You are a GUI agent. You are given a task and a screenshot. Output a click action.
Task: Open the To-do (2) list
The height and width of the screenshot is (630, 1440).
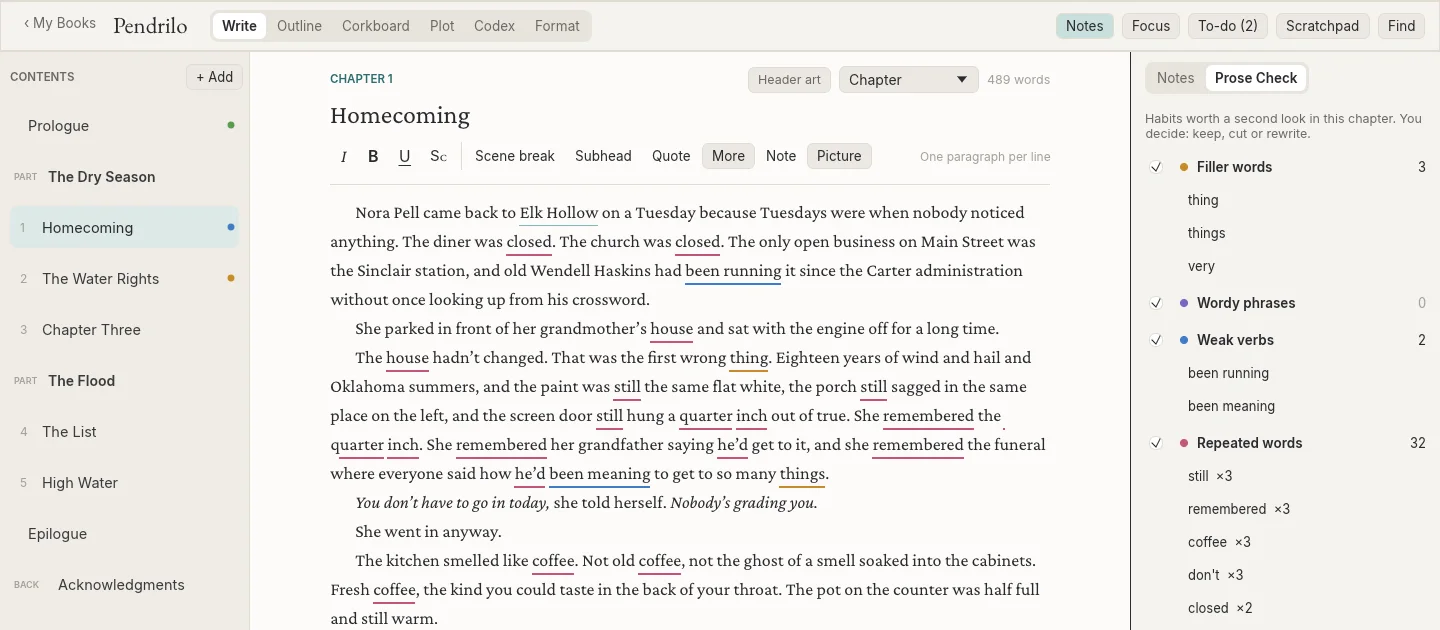[1228, 26]
